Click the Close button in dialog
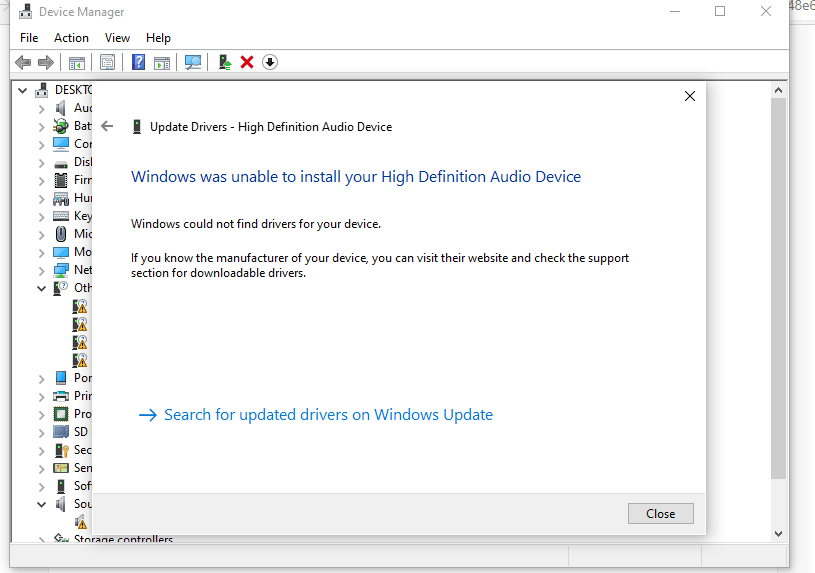 pyautogui.click(x=660, y=513)
